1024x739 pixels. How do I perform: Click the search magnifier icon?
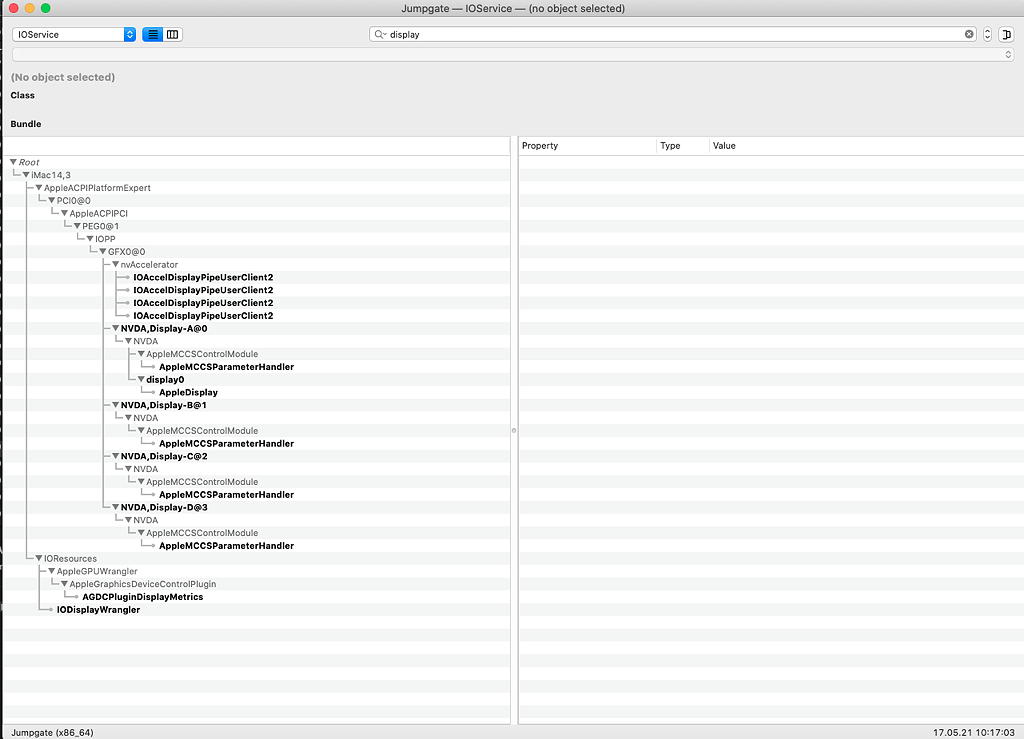(x=380, y=34)
